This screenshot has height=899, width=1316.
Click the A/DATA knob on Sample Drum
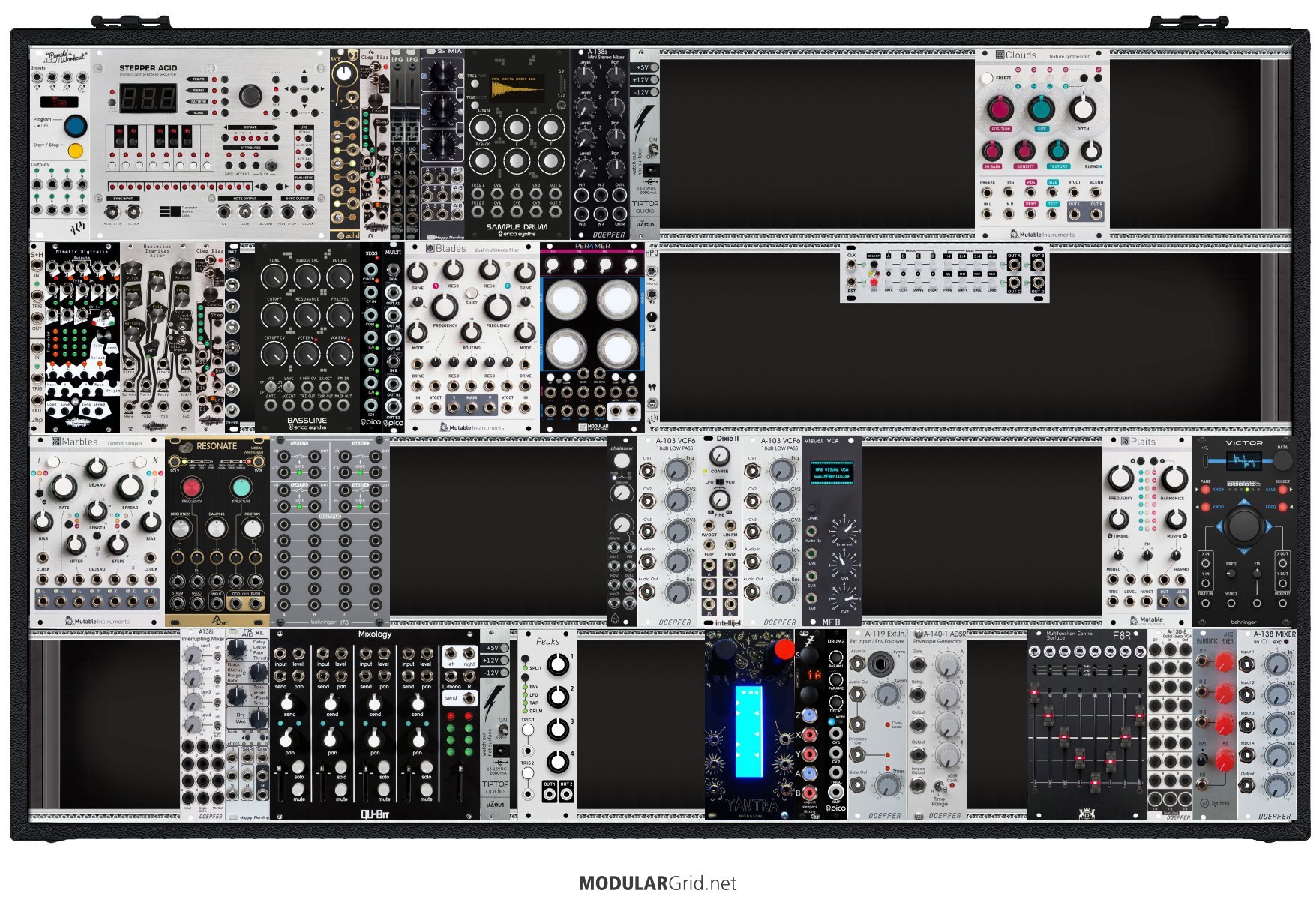(x=482, y=127)
